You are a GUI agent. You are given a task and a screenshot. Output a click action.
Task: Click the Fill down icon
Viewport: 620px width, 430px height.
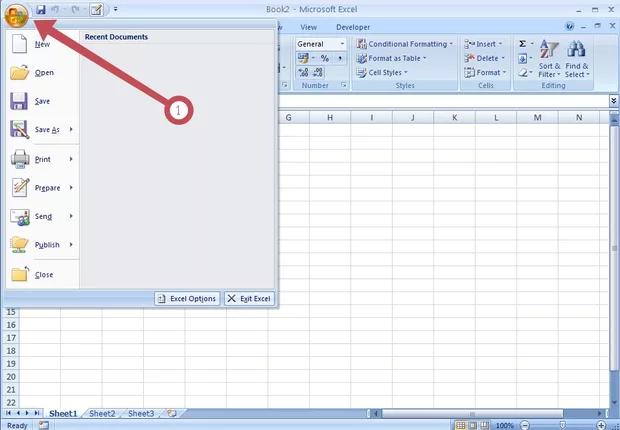[x=522, y=59]
